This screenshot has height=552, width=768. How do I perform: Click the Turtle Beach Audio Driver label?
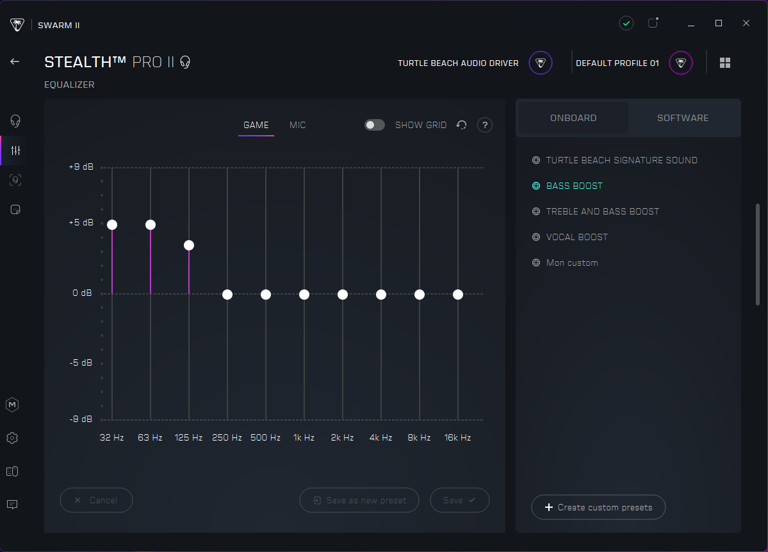(x=458, y=63)
